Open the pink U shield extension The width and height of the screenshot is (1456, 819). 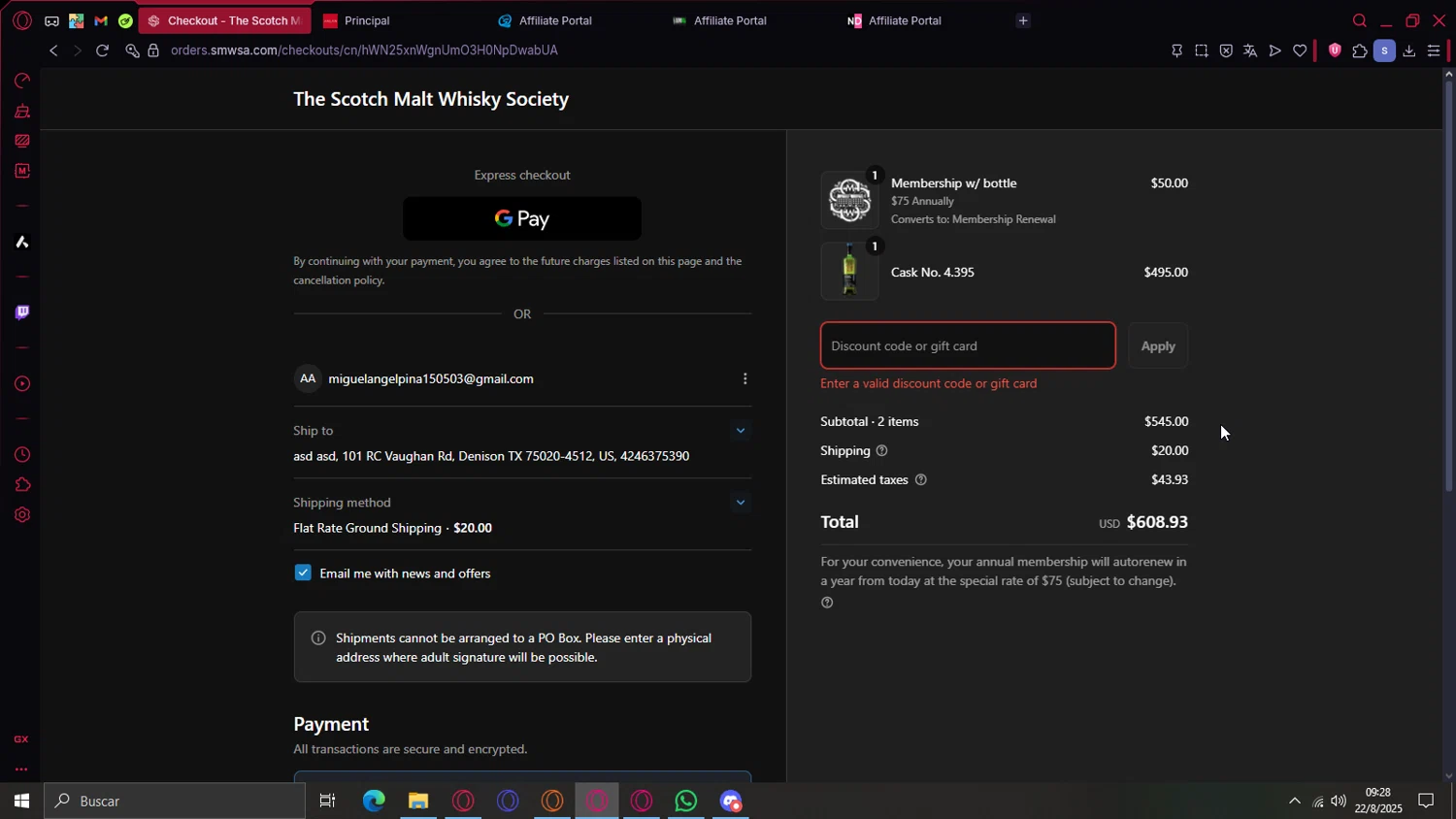pos(1335,50)
